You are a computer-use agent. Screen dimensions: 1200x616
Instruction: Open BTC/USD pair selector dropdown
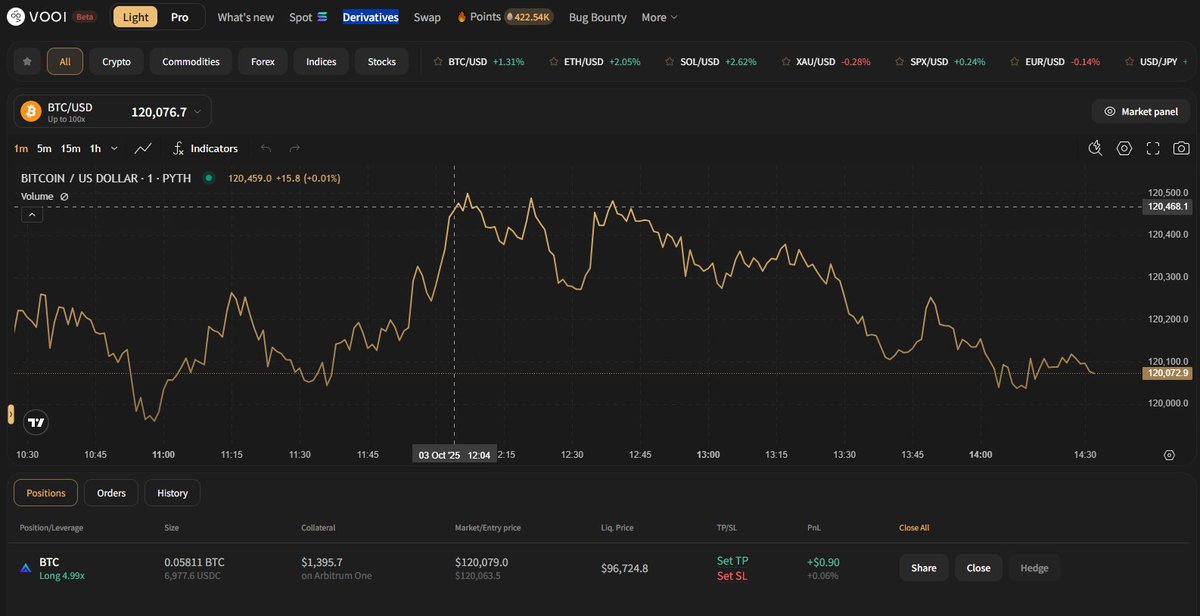[x=112, y=112]
